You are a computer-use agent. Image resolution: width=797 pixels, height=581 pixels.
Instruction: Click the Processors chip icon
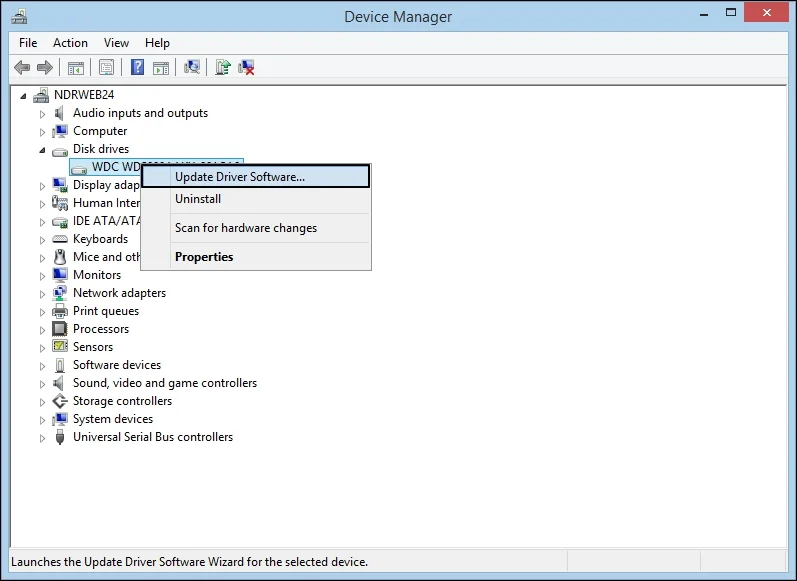point(59,329)
